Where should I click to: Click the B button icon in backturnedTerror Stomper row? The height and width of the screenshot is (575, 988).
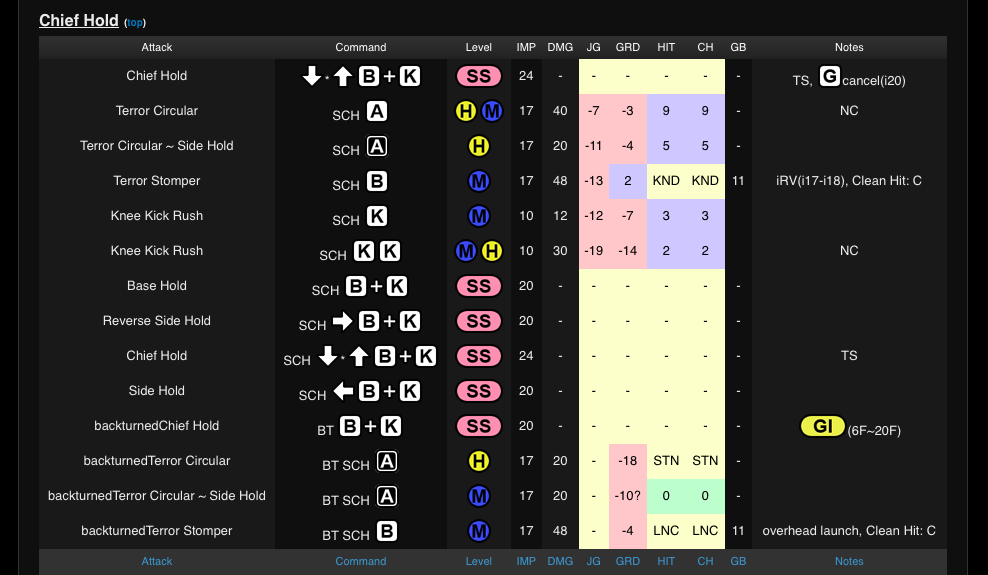coord(386,531)
